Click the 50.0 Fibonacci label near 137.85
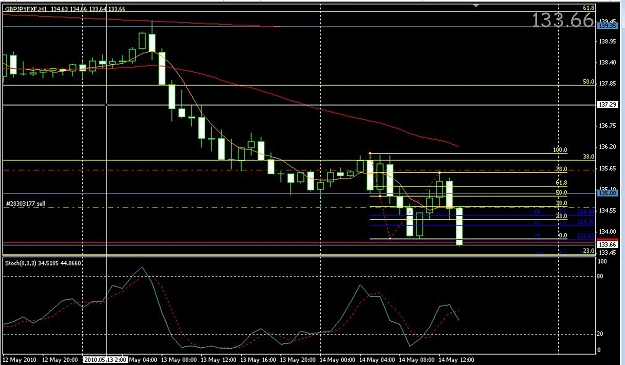The width and height of the screenshot is (625, 365). click(x=588, y=82)
